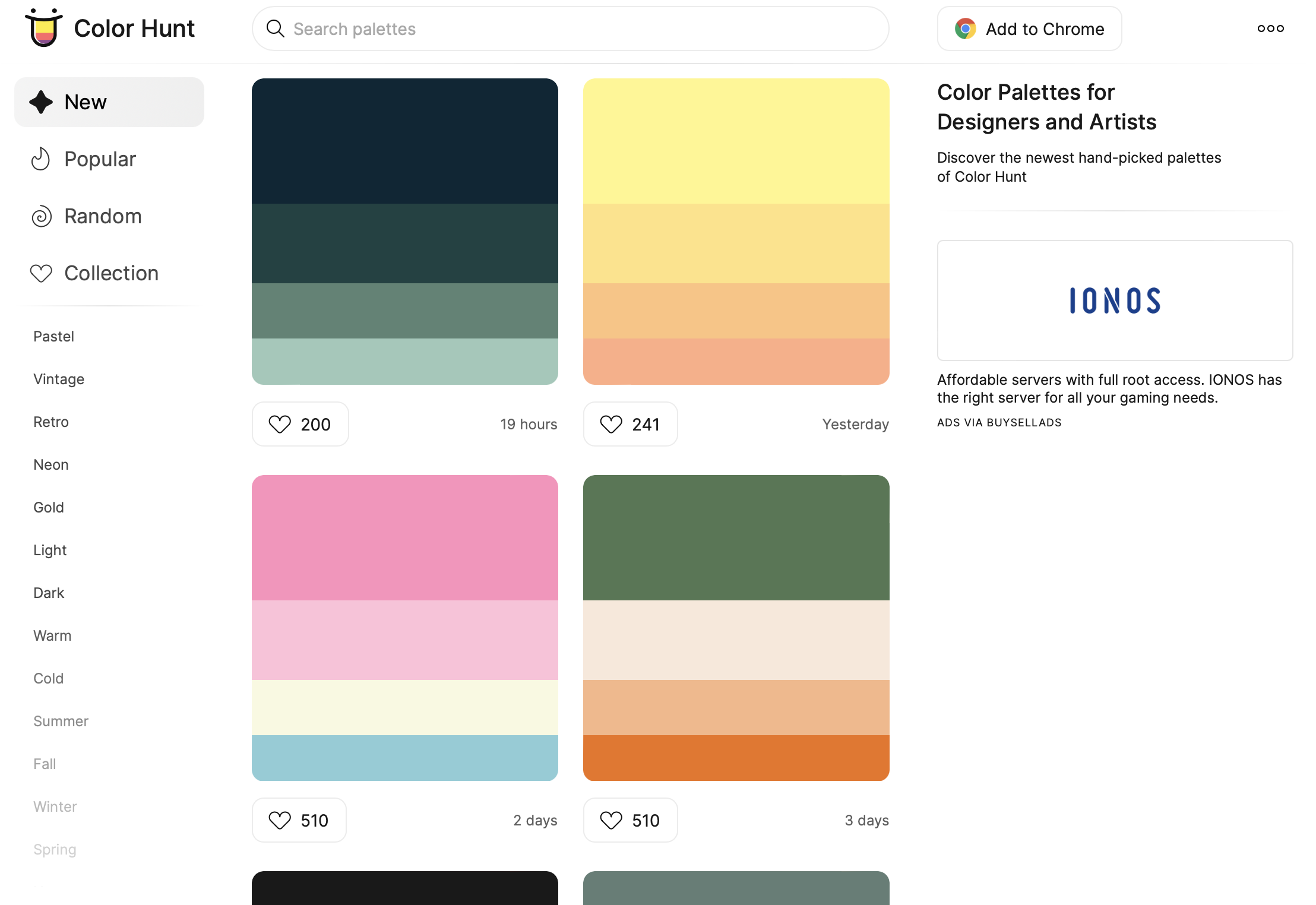Image resolution: width=1316 pixels, height=905 pixels.
Task: Click the IONOS ad banner
Action: [x=1115, y=300]
